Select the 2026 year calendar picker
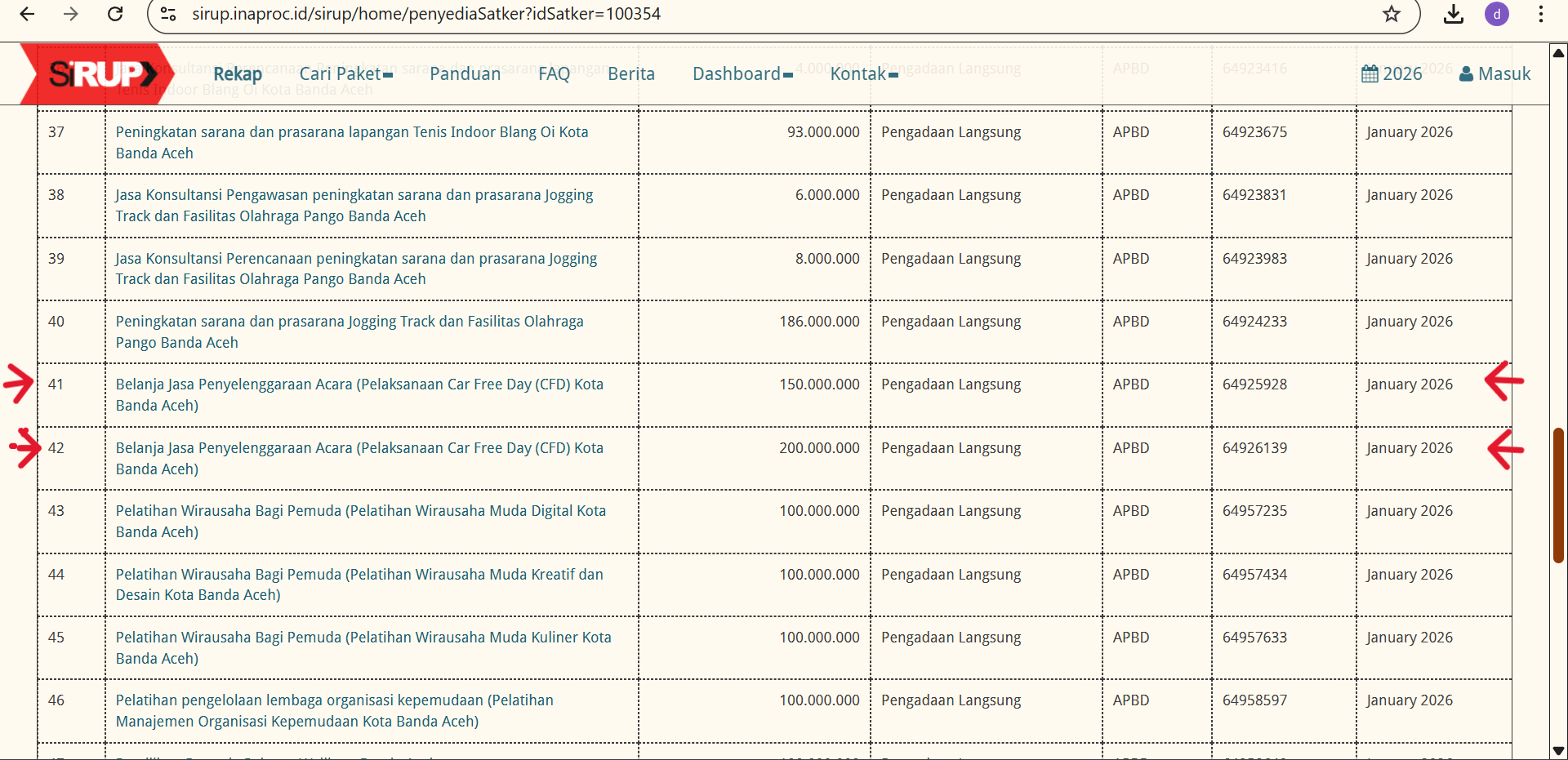Screen dimensions: 1568x760 (x=1392, y=74)
